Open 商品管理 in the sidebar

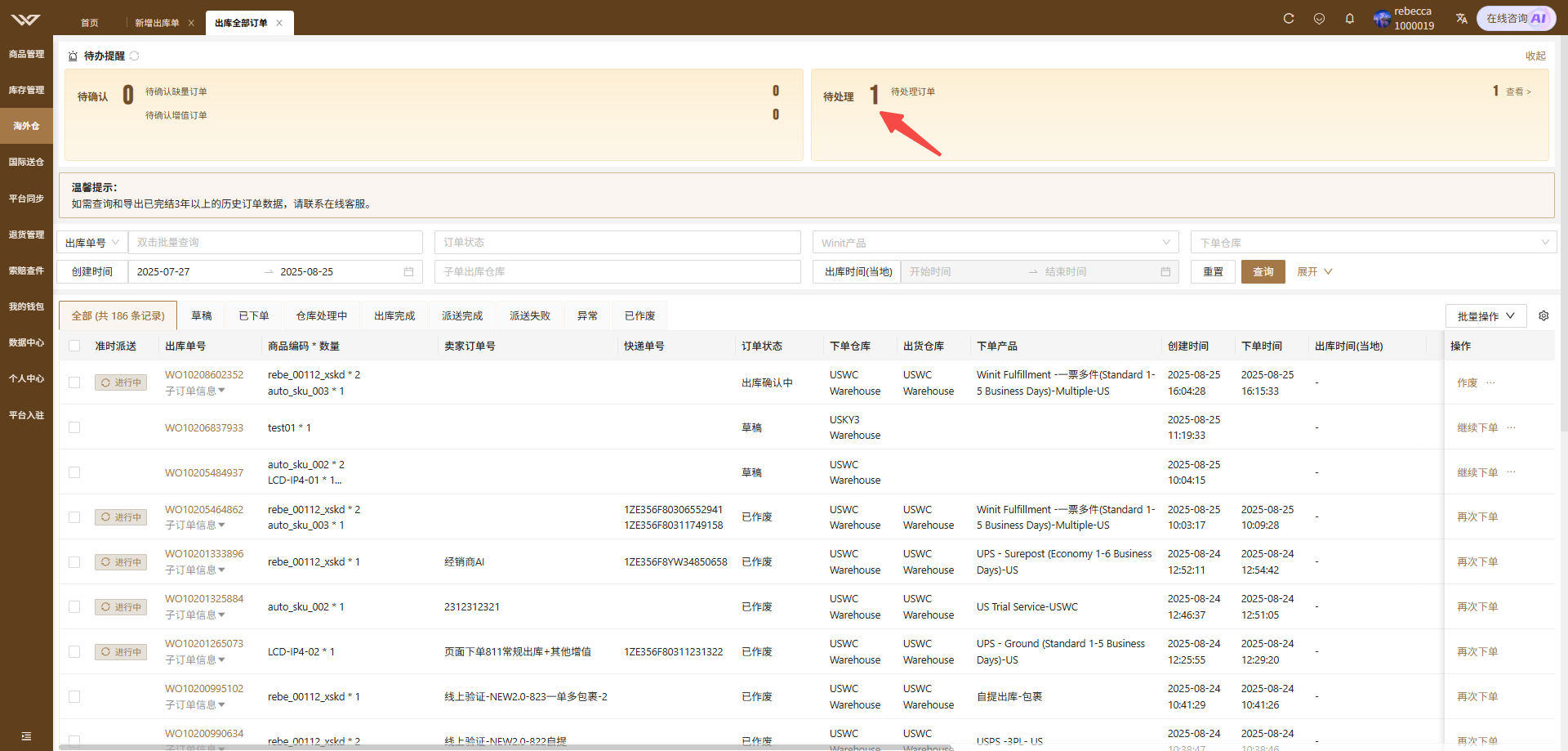pyautogui.click(x=26, y=55)
